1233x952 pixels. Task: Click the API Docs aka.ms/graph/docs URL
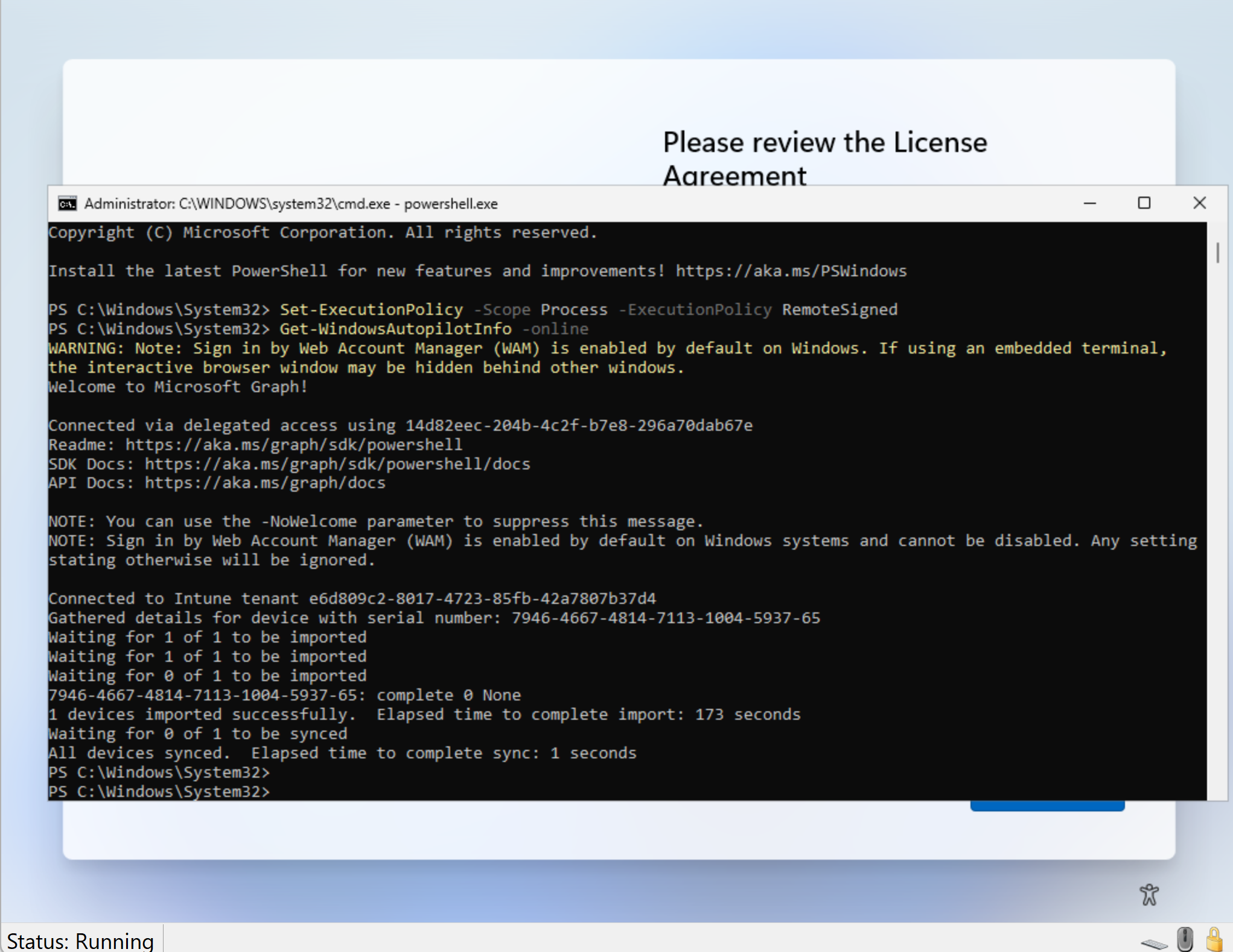click(x=264, y=483)
